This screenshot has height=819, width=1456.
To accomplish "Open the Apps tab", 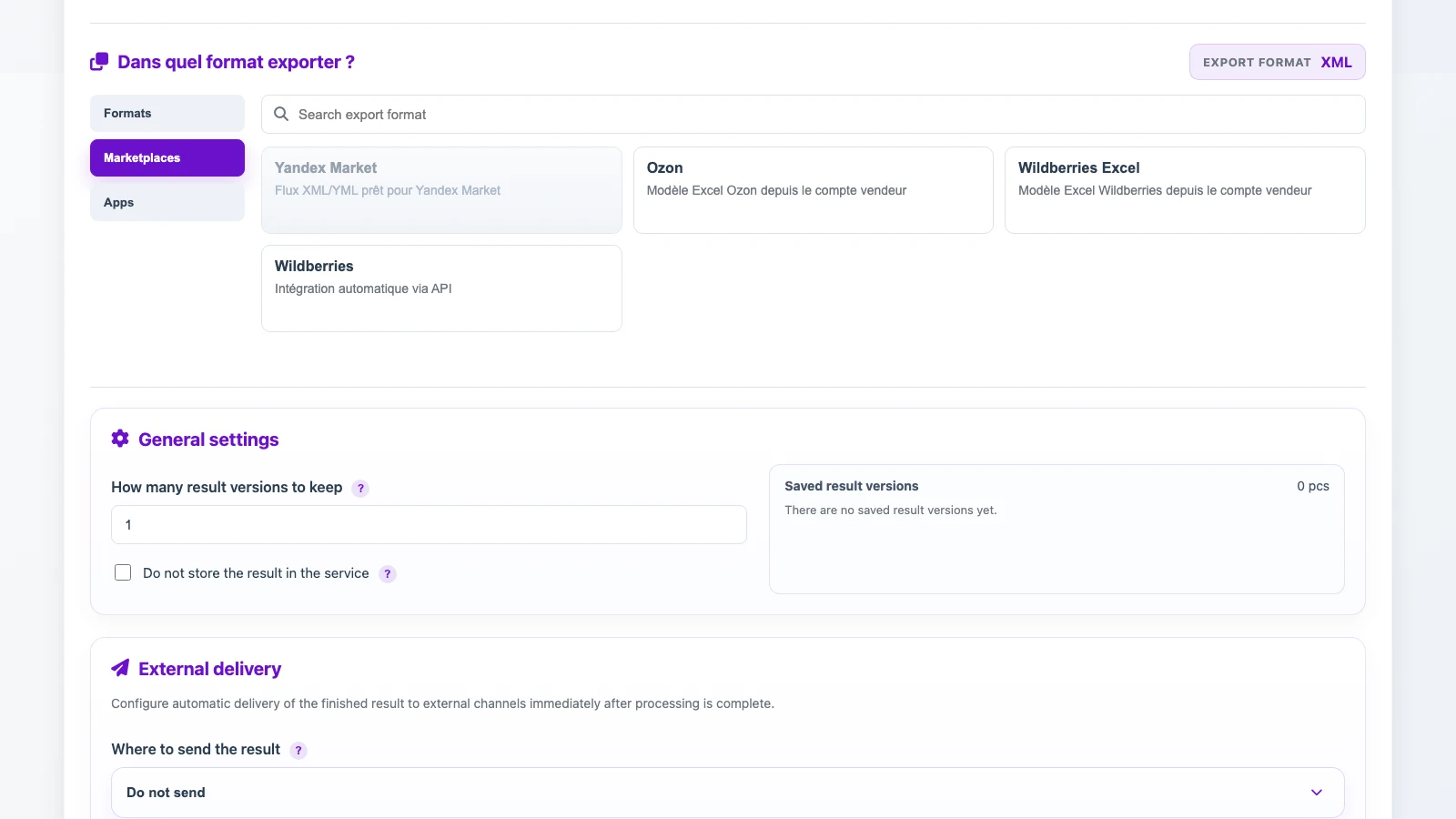I will pyautogui.click(x=167, y=202).
